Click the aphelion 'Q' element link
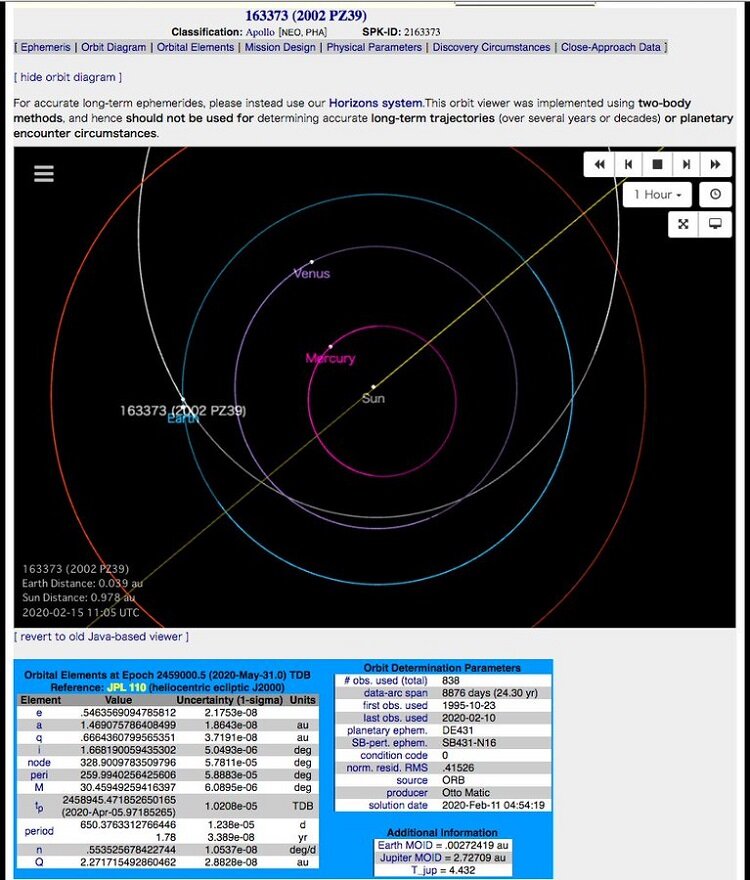Image resolution: width=750 pixels, height=880 pixels. tap(39, 861)
